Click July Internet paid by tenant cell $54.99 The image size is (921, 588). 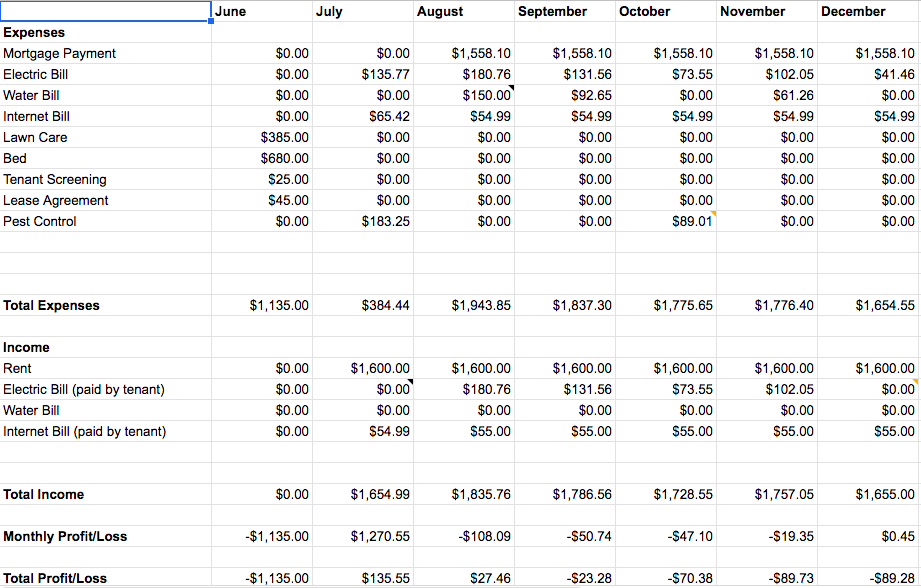click(x=363, y=432)
